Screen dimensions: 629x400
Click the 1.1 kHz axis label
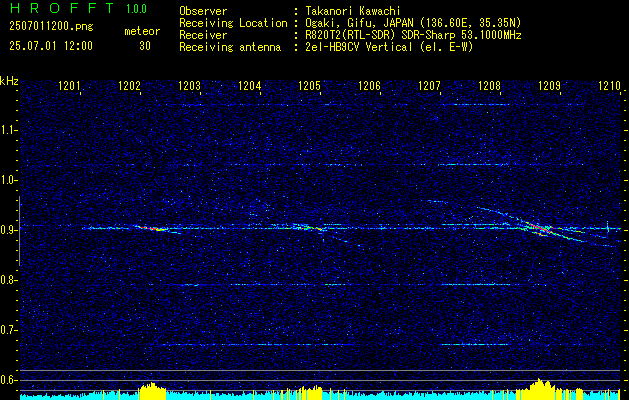coord(7,130)
